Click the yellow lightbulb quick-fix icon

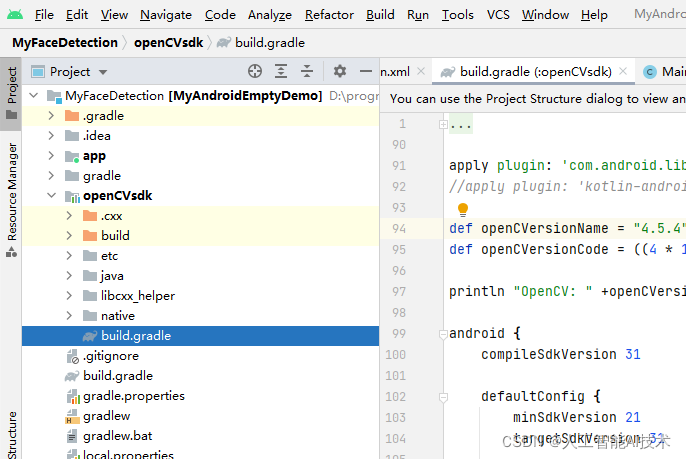(x=463, y=210)
